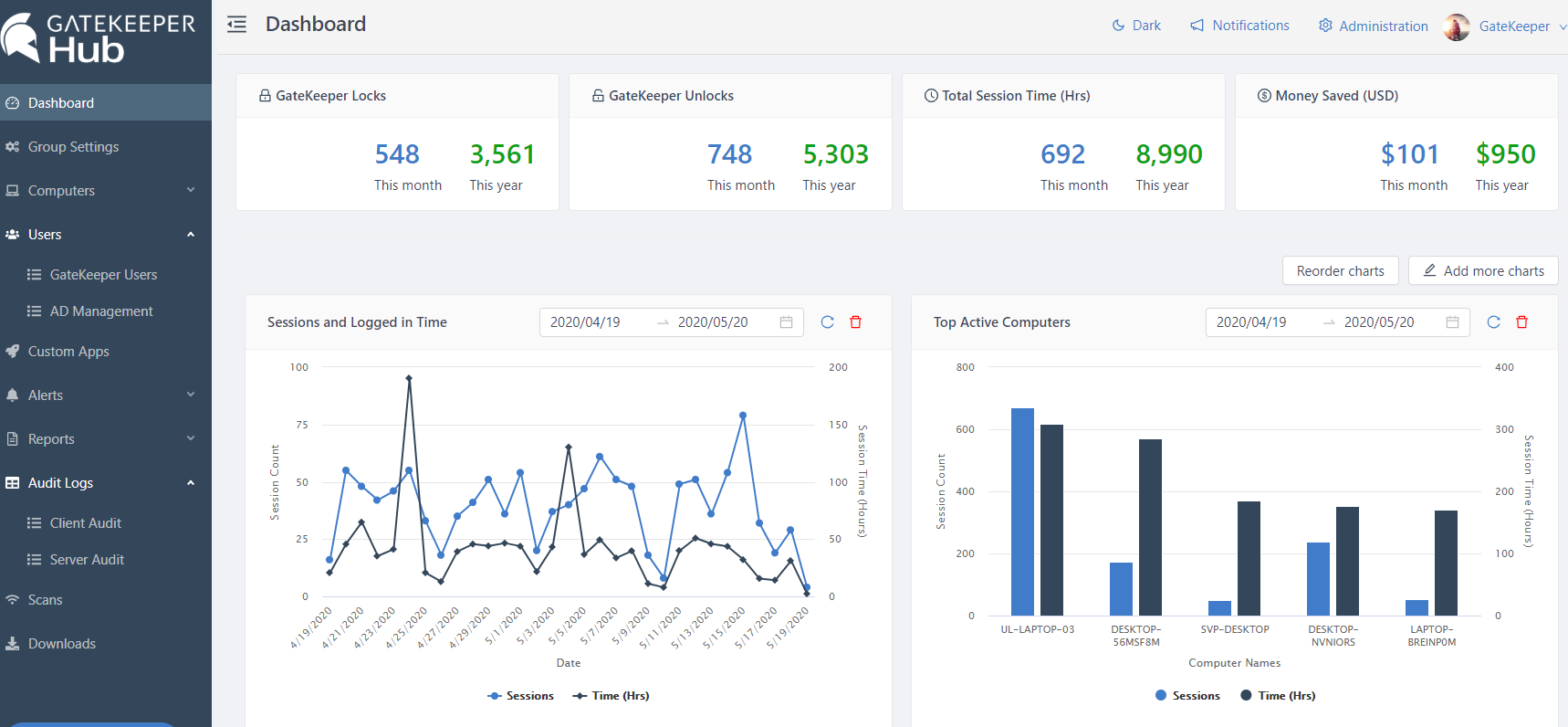This screenshot has width=1568, height=727.
Task: Open the Server Audit log page
Action: [87, 560]
